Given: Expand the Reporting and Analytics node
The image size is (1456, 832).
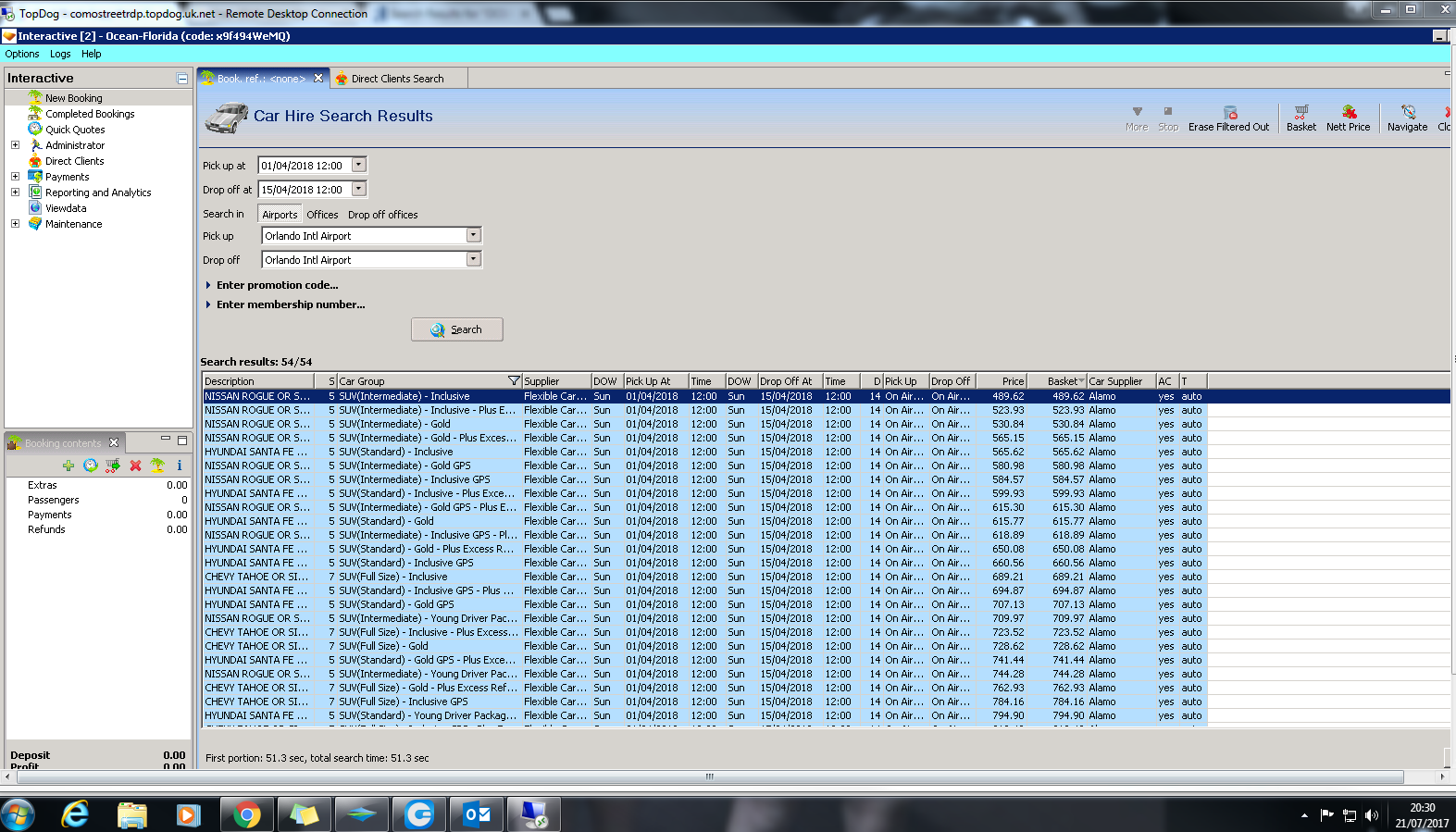Looking at the screenshot, I should pos(15,192).
